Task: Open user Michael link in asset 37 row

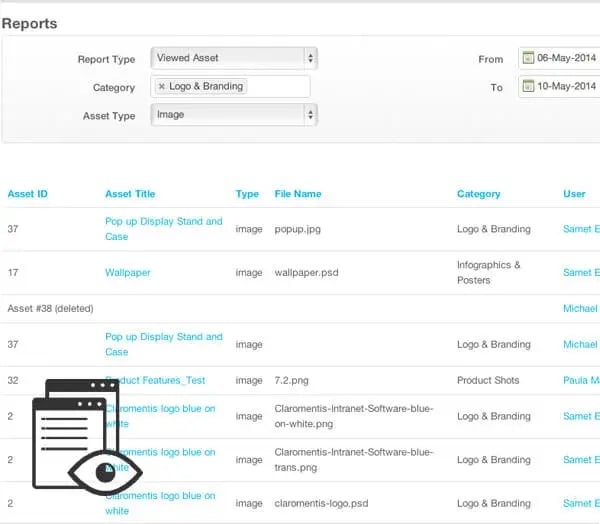Action: point(581,344)
